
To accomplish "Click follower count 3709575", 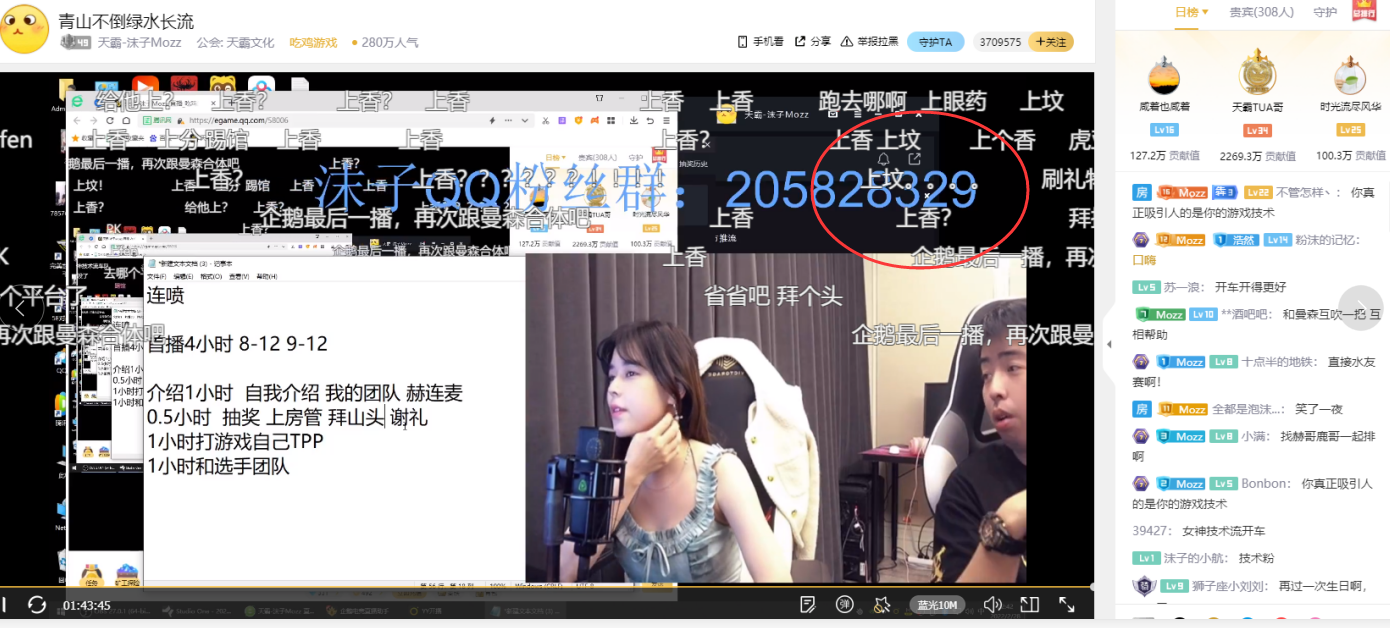I will (x=1000, y=42).
